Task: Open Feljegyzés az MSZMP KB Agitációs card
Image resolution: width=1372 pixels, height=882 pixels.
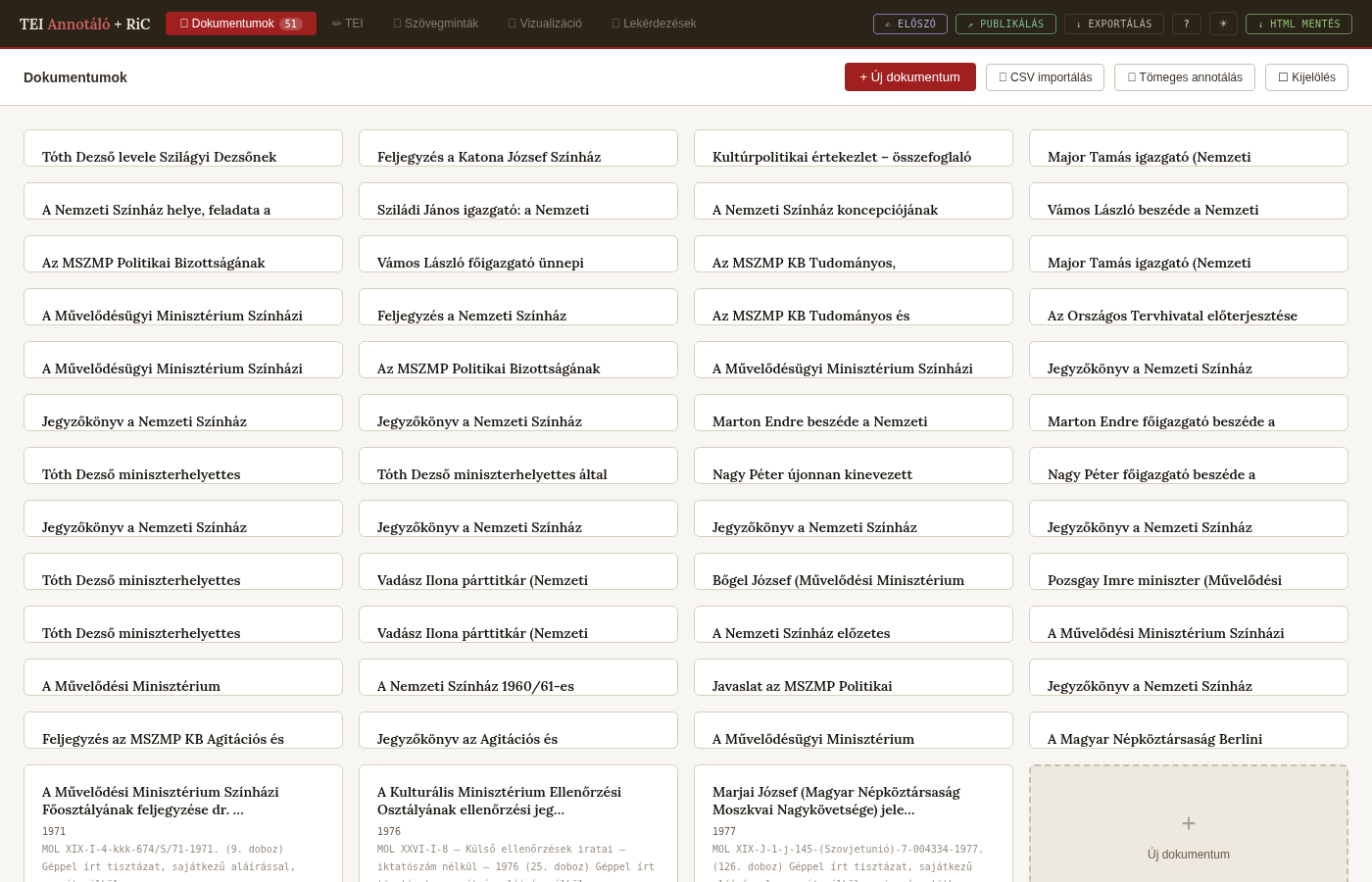Action: [x=183, y=730]
